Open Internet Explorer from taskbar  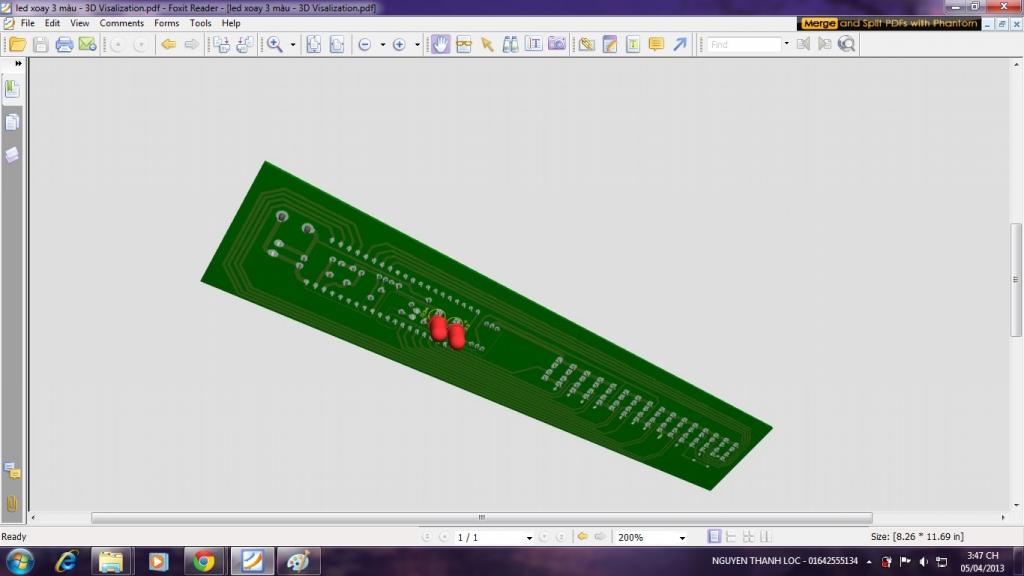(x=67, y=562)
